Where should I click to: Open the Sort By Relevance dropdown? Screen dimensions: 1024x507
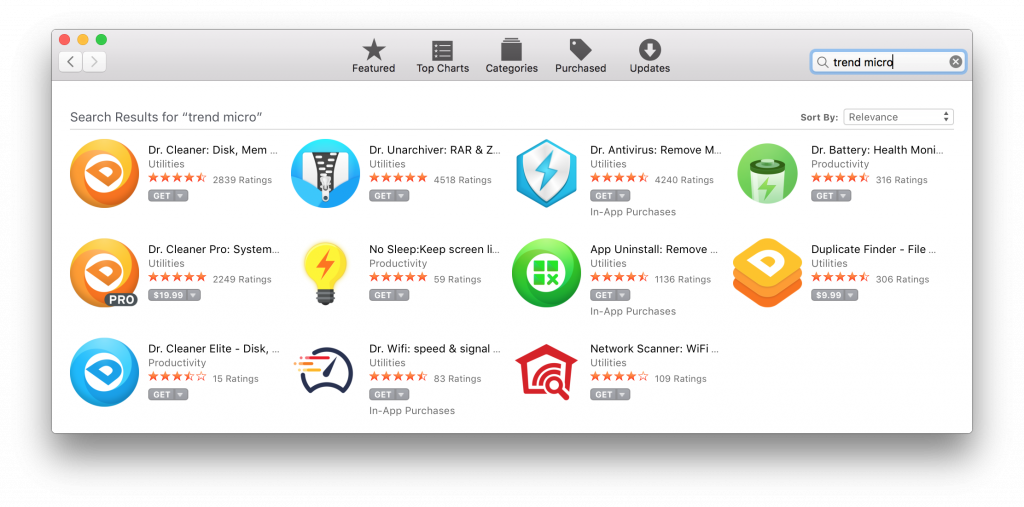[898, 117]
